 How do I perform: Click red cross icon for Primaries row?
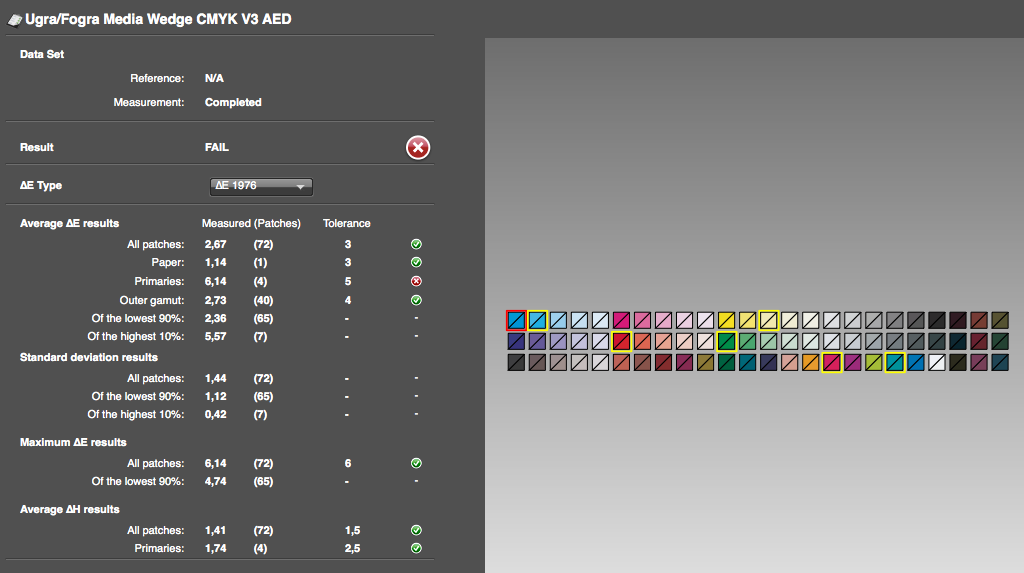click(416, 282)
